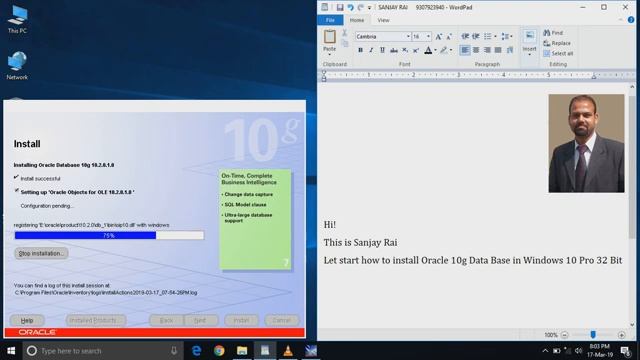Screen dimensions: 640x360
Task: Select Align text left
Action: coord(464,50)
